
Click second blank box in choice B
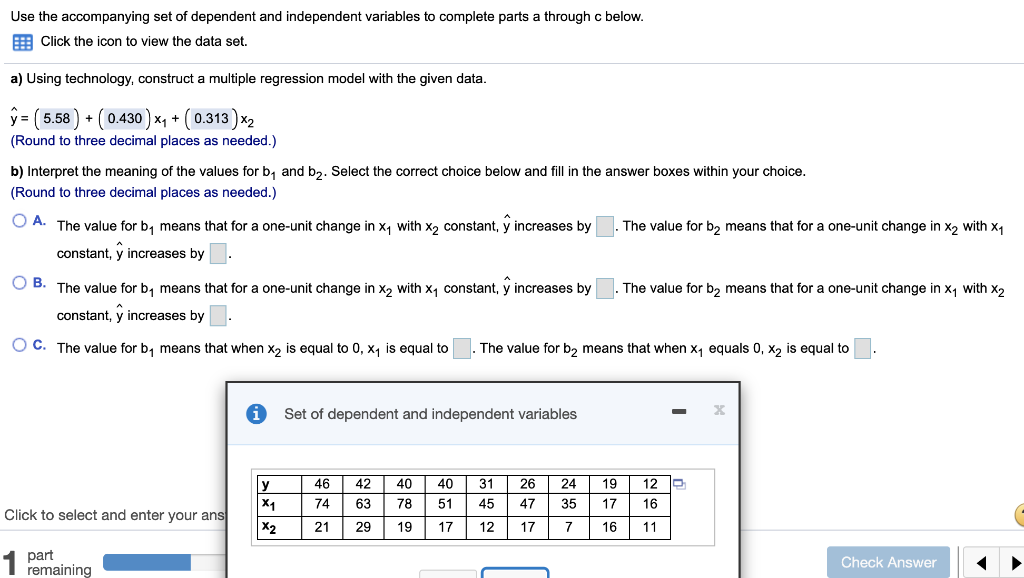pyautogui.click(x=218, y=315)
